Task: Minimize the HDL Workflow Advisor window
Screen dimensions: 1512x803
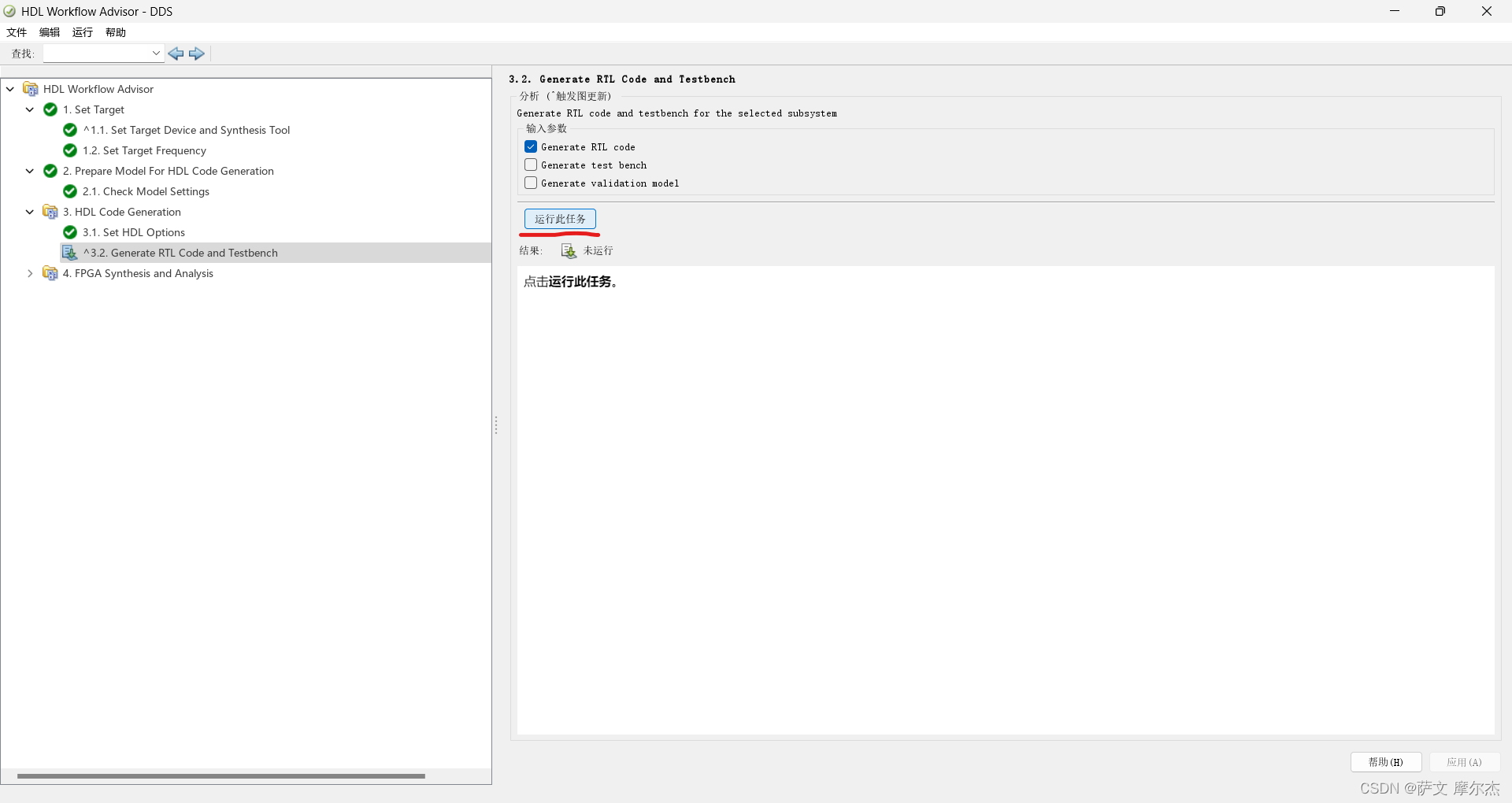Action: 1395,11
